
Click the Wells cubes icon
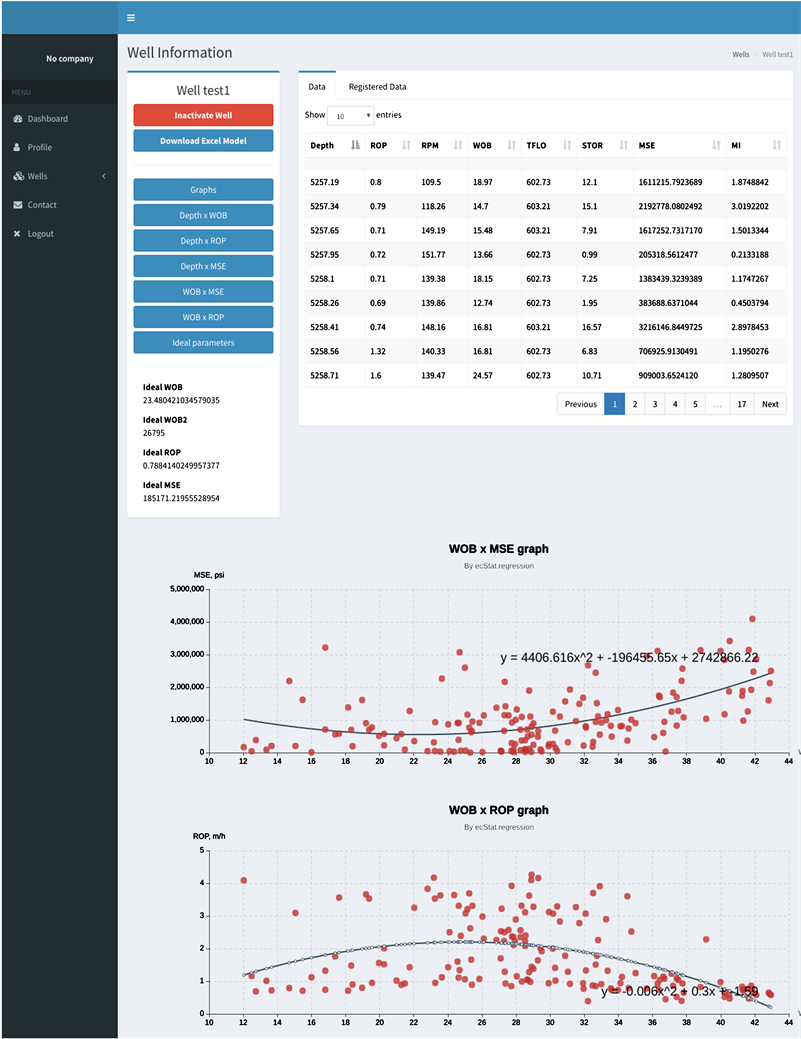18,176
